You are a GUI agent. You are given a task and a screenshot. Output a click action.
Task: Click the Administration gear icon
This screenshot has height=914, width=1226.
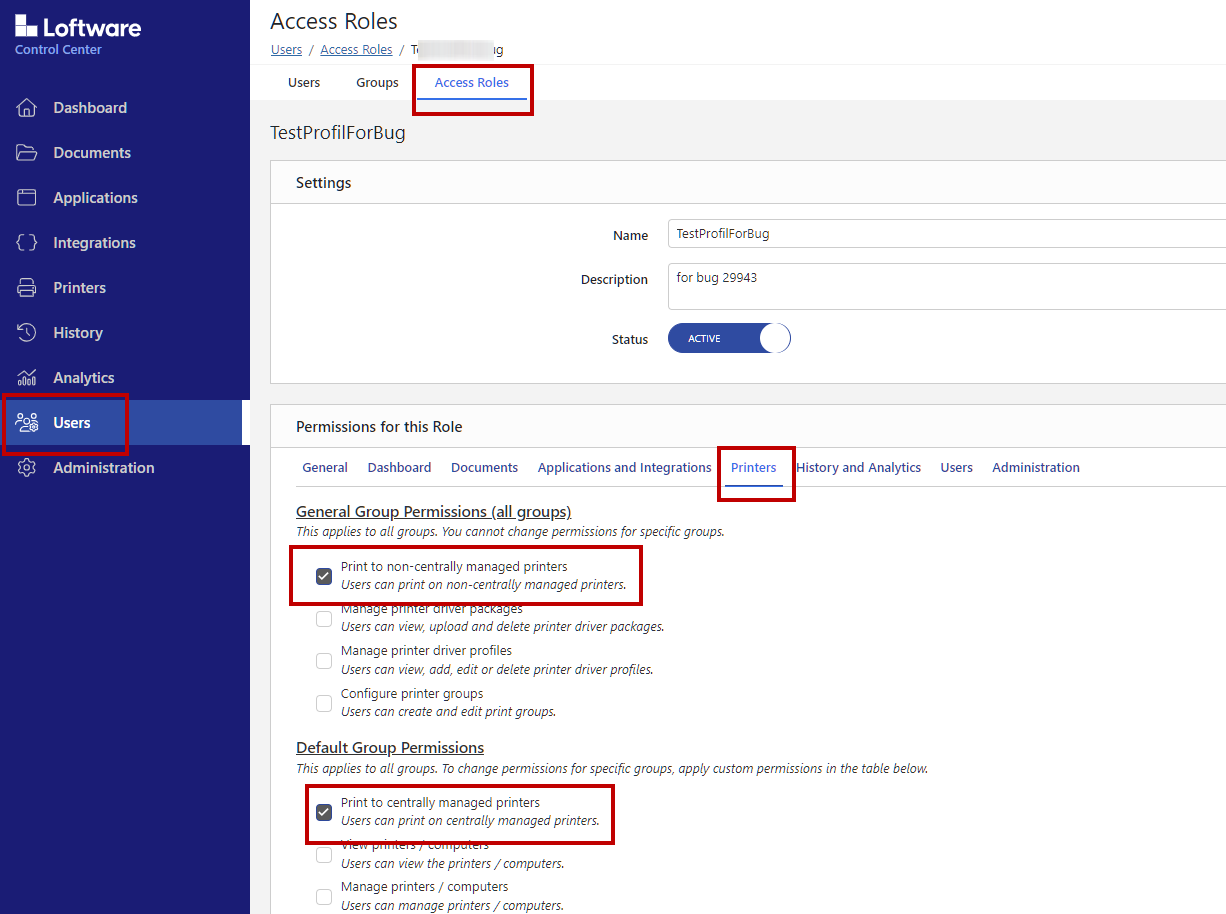27,468
